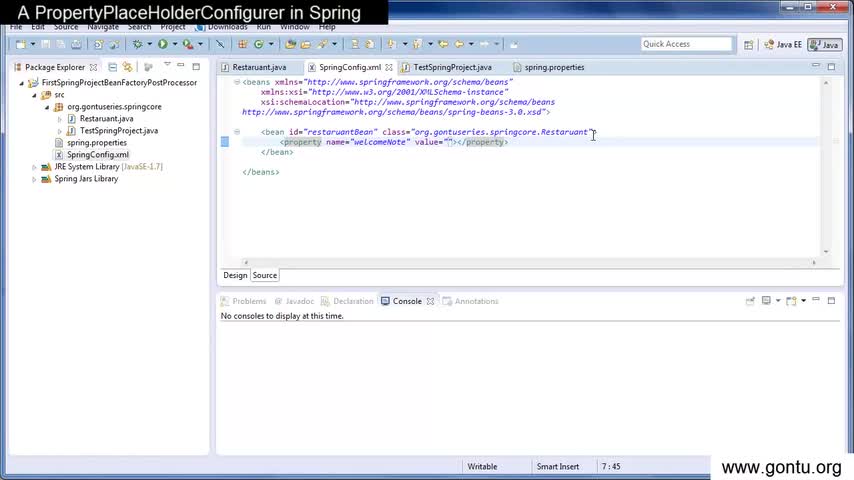The image size is (854, 480).
Task: Collapse All in Package Explorer
Action: point(112,67)
